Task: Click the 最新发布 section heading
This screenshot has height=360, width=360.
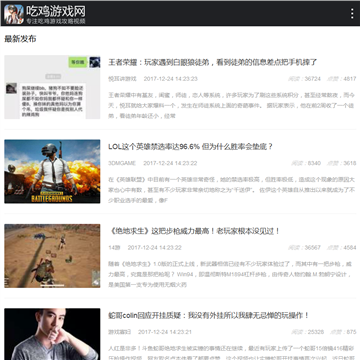Action: click(x=20, y=39)
